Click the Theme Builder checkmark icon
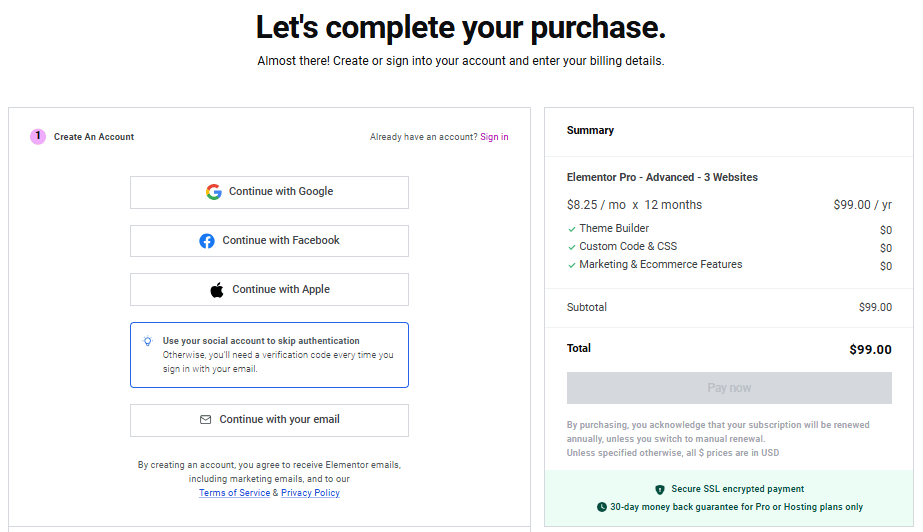The height and width of the screenshot is (532, 923). (x=572, y=230)
